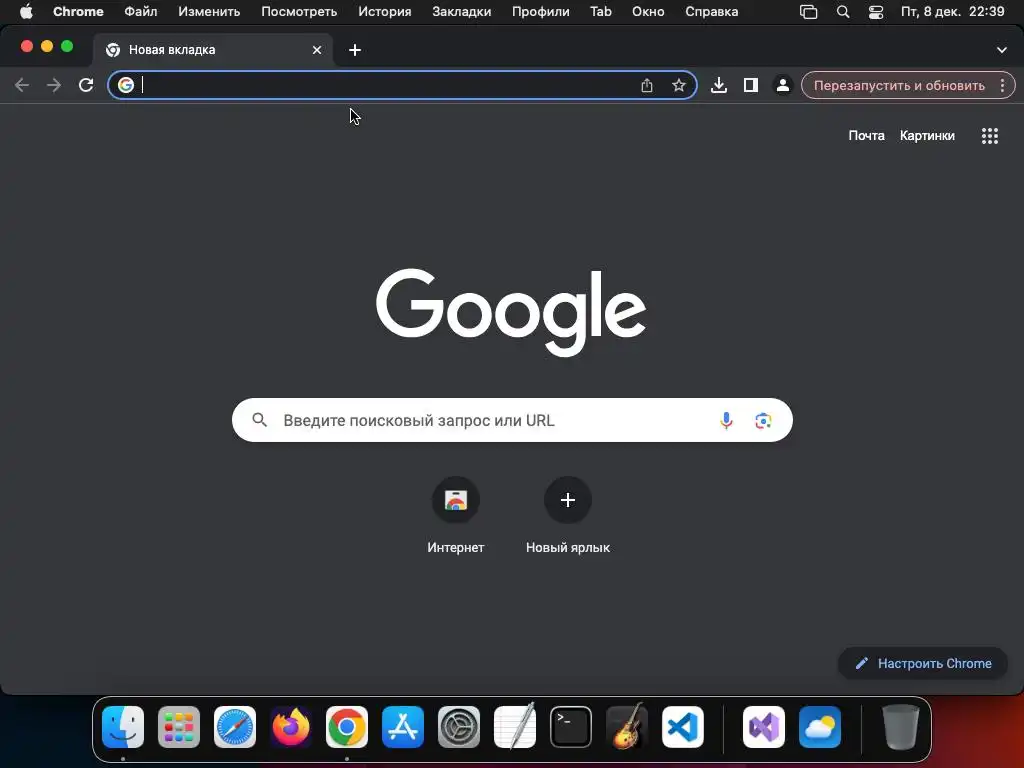Open the Tab menu
Screen dimensions: 1024x768
click(x=600, y=12)
